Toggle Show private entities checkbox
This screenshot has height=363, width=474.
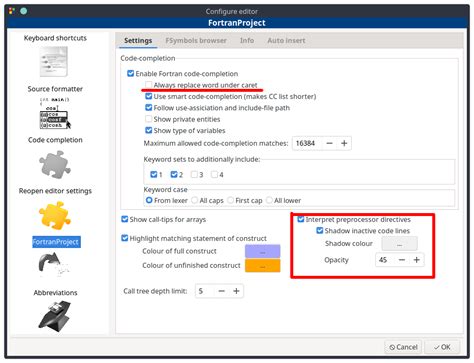[x=149, y=119]
